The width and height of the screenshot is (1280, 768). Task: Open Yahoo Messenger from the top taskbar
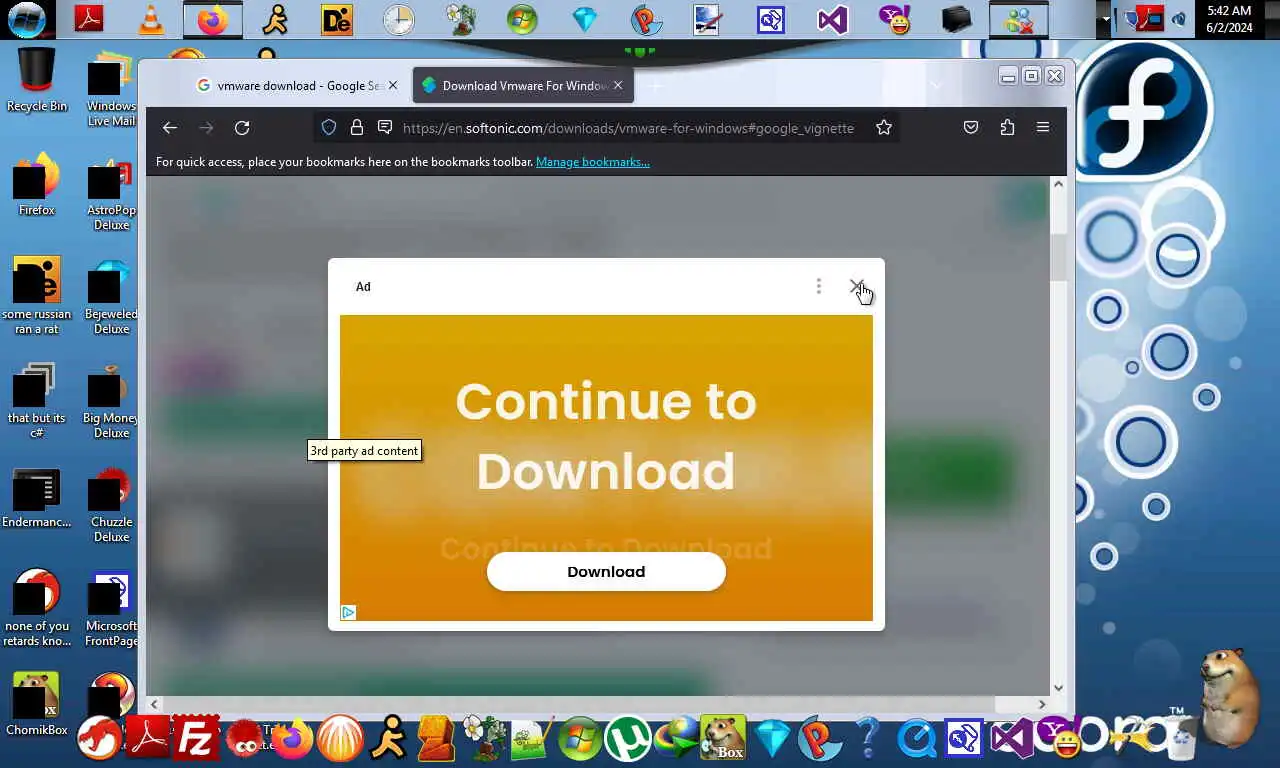tap(893, 19)
